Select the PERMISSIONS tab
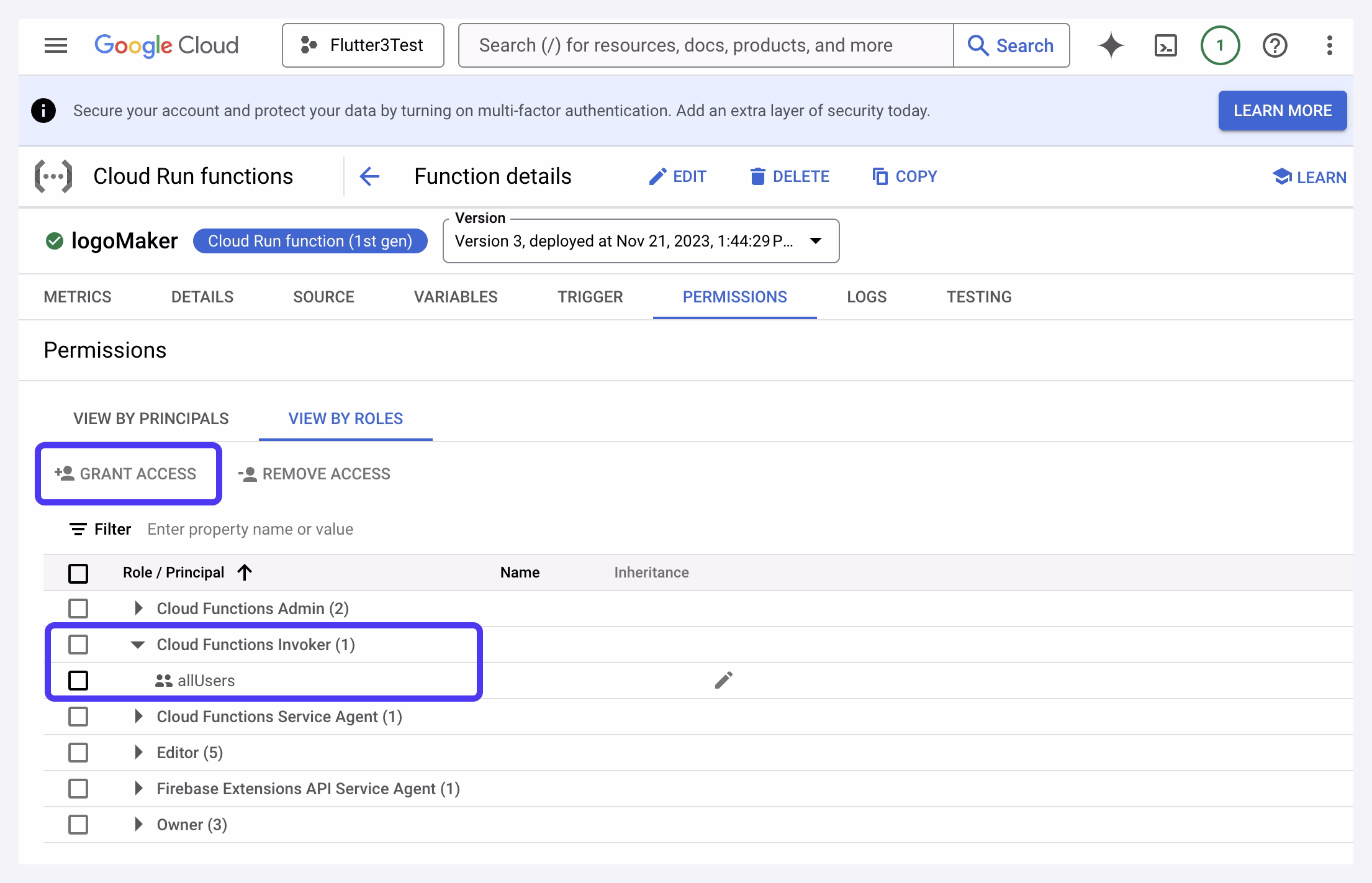Screen dimensions: 1372x883 pos(734,297)
